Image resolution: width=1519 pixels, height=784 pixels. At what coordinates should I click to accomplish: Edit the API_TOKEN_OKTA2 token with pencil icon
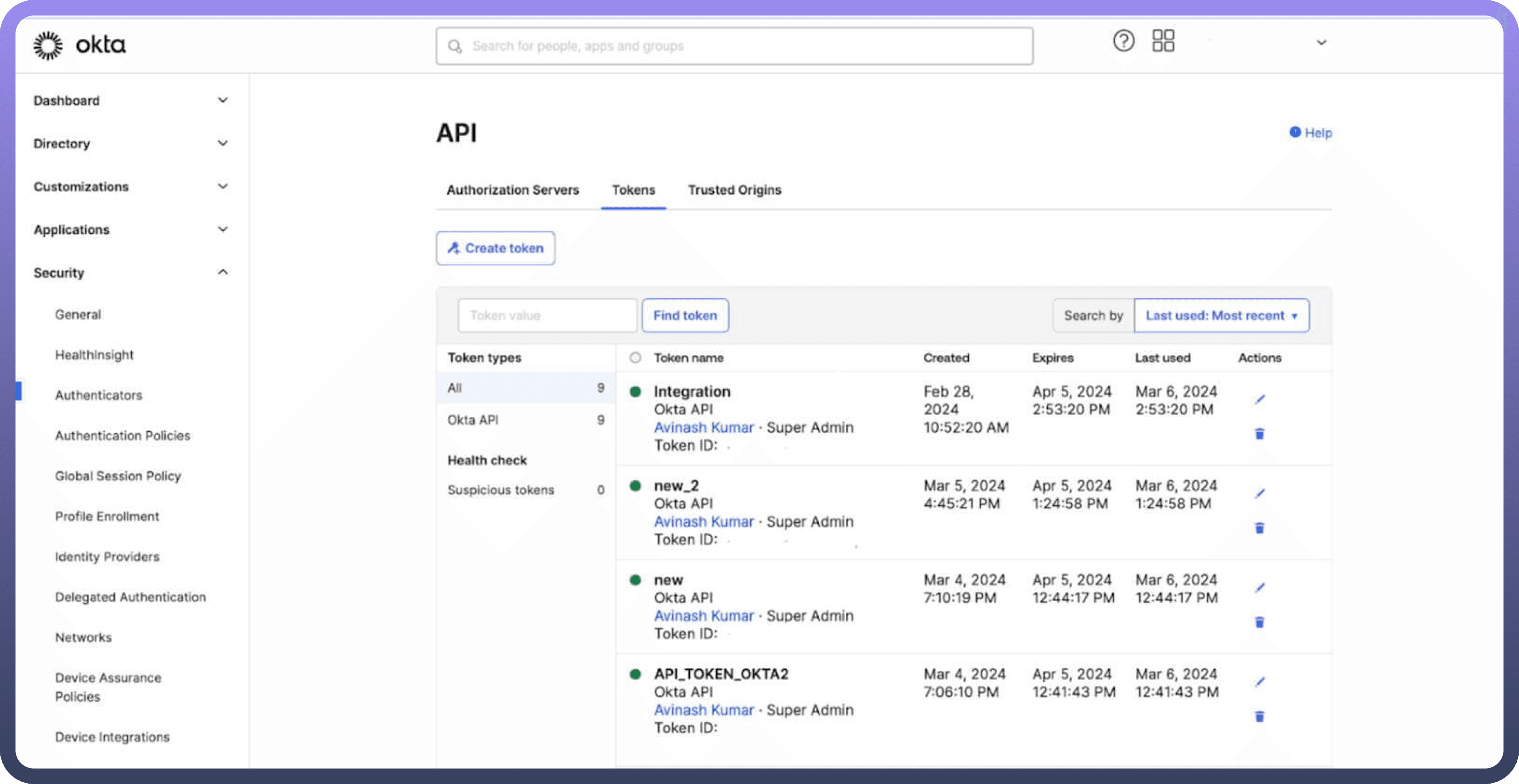coord(1259,682)
